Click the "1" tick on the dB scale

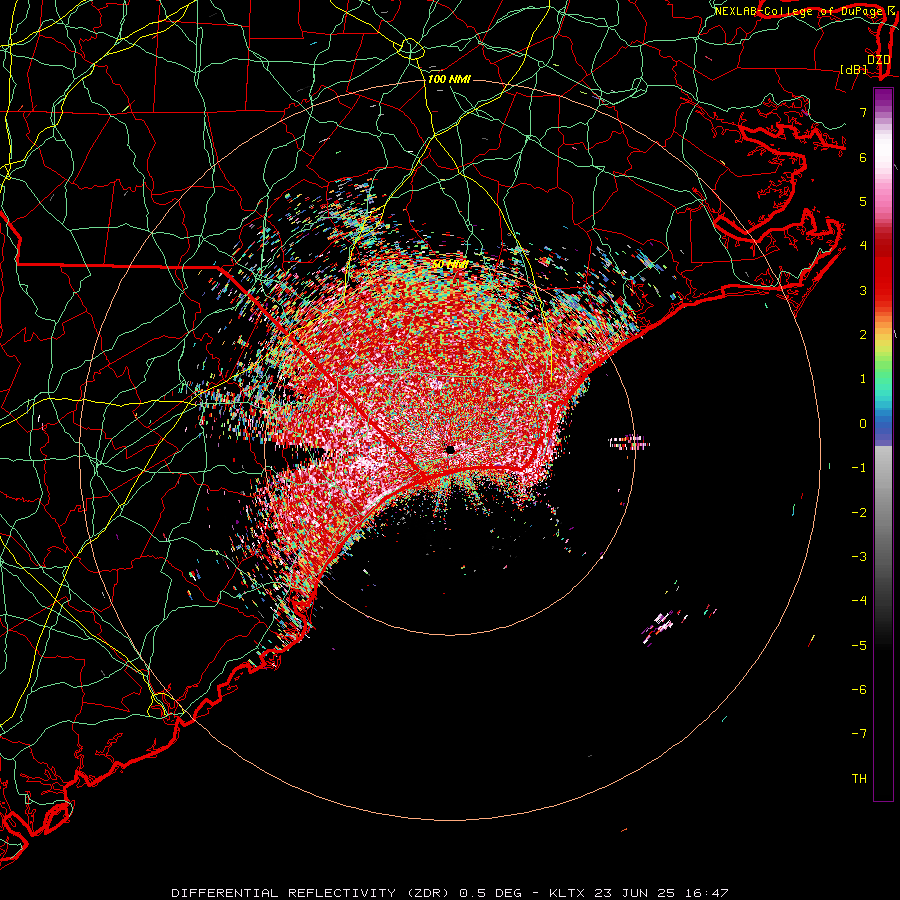tap(863, 379)
